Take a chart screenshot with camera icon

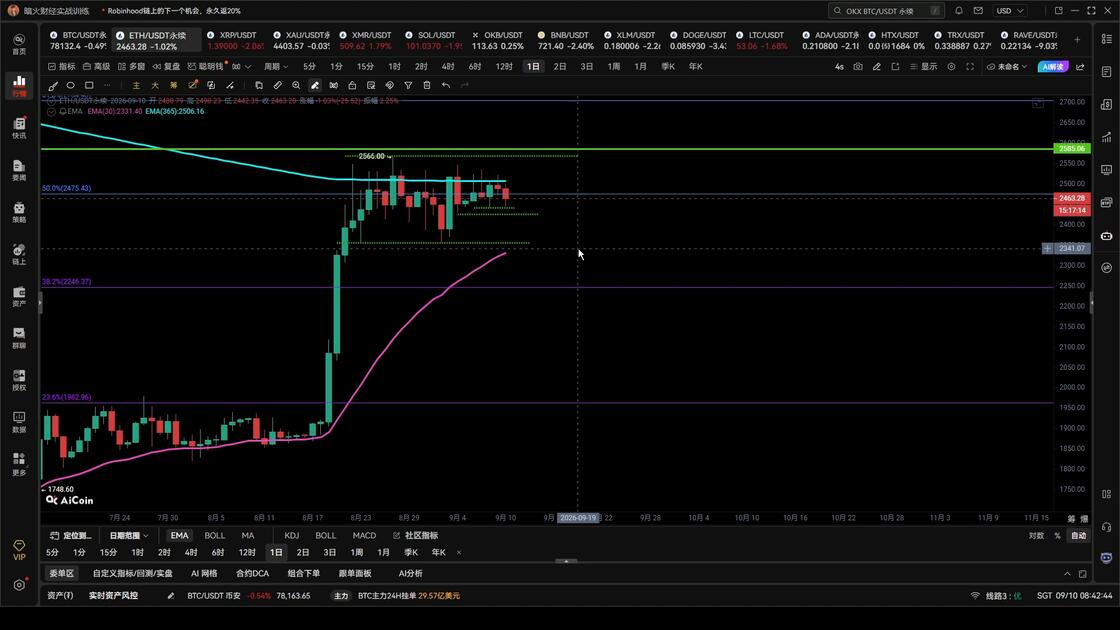point(858,66)
